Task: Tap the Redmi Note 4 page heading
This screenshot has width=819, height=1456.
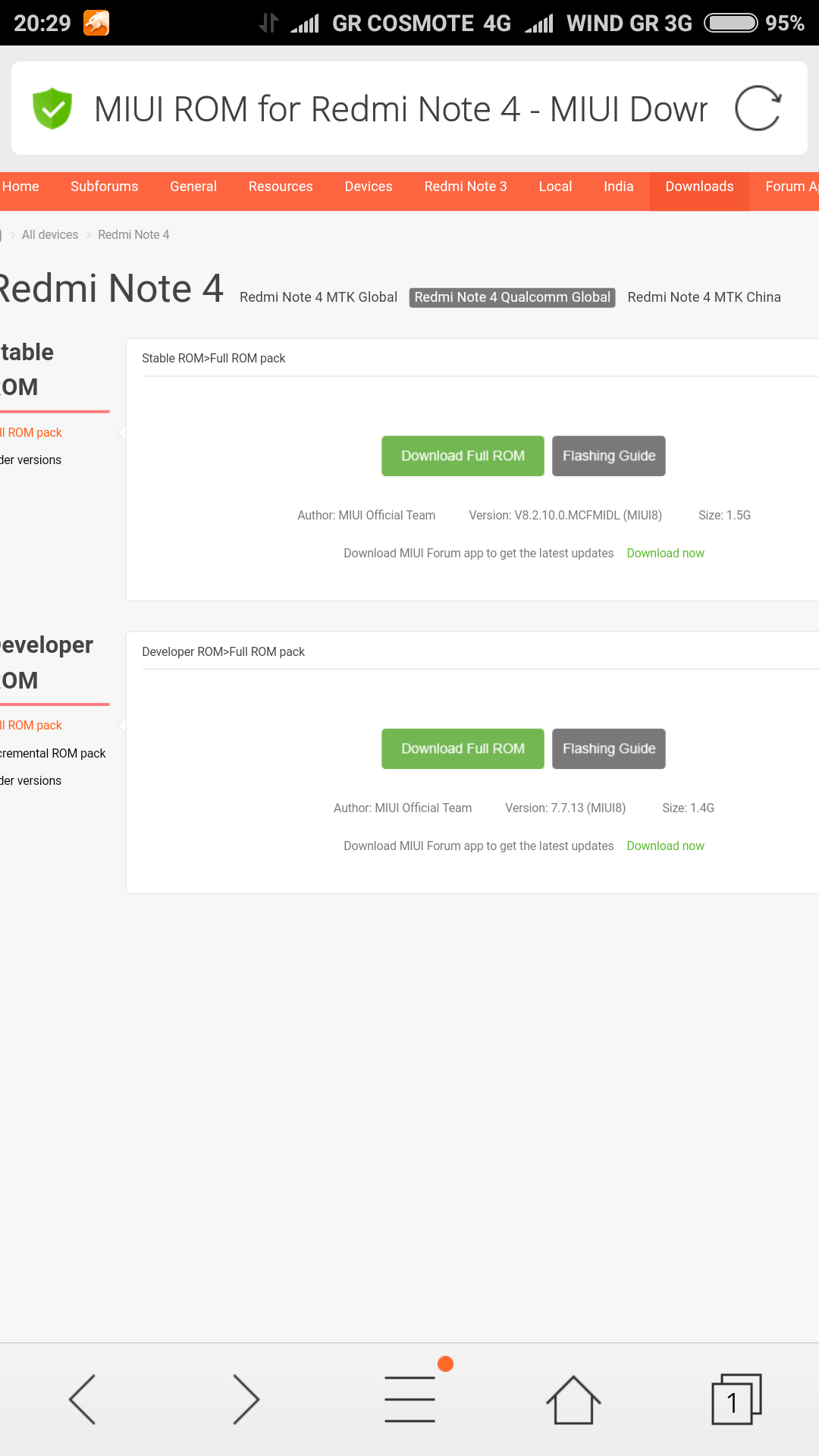Action: [x=111, y=289]
